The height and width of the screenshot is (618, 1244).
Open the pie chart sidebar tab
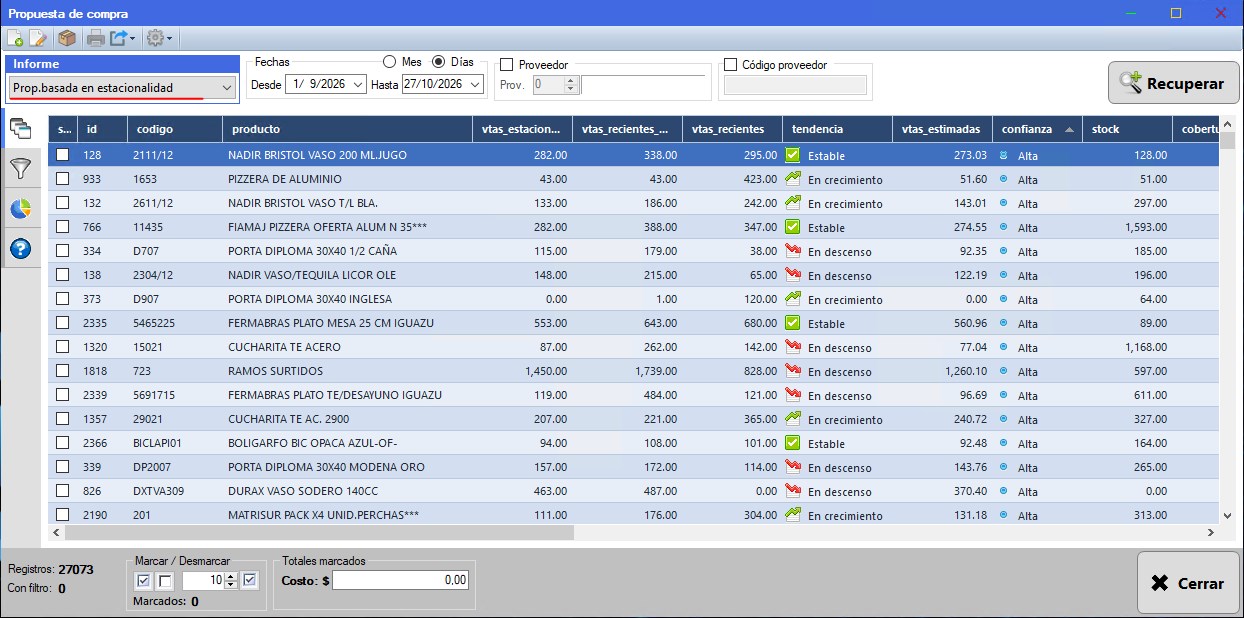(x=20, y=208)
